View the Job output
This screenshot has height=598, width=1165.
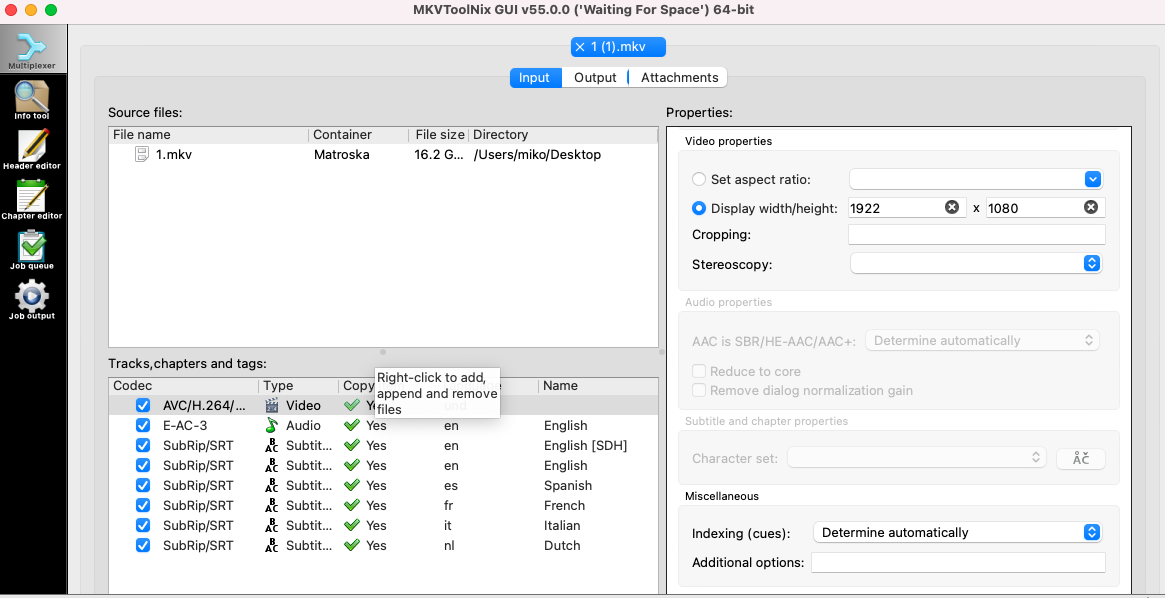coord(31,299)
